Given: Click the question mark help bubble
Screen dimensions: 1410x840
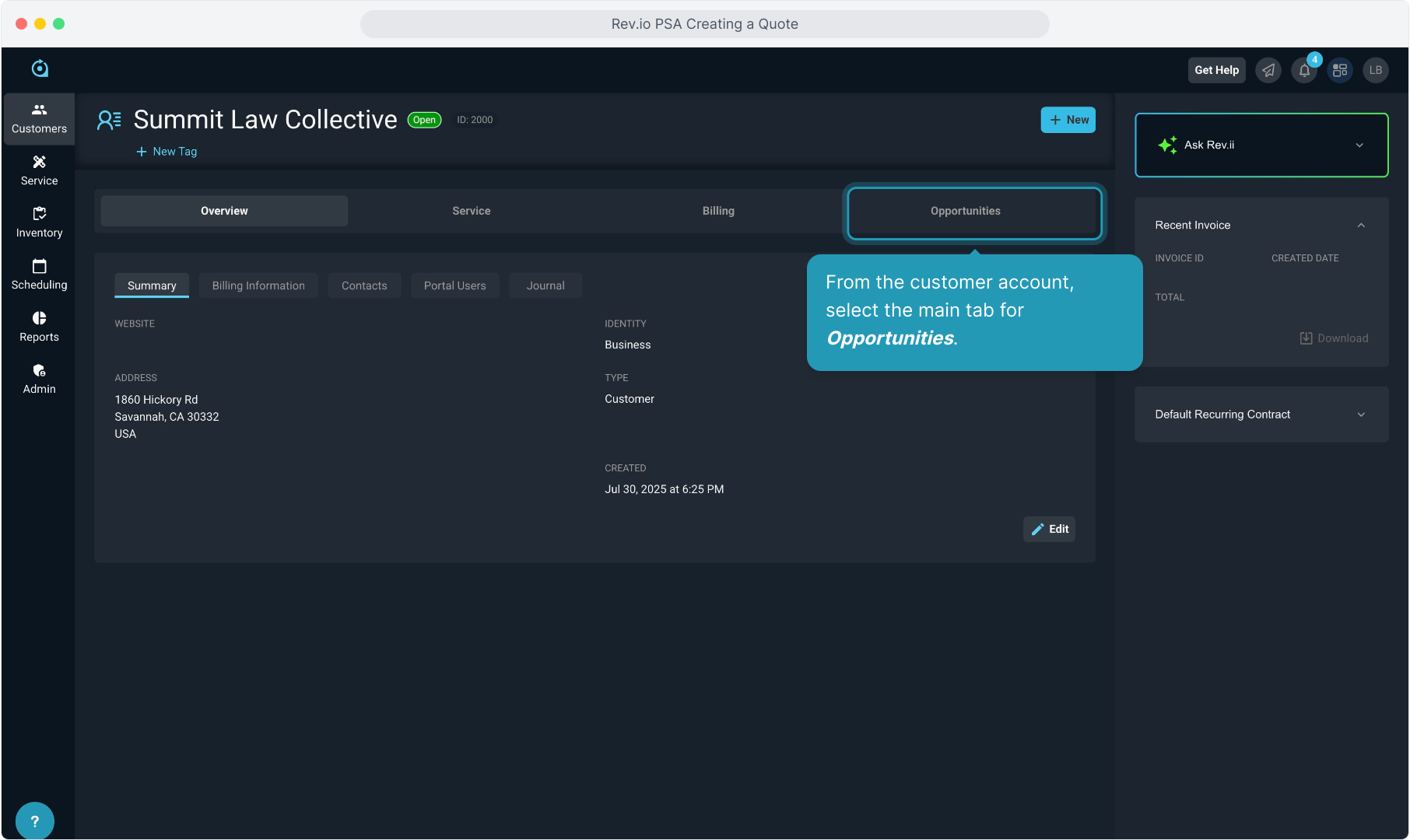Looking at the screenshot, I should tap(35, 821).
